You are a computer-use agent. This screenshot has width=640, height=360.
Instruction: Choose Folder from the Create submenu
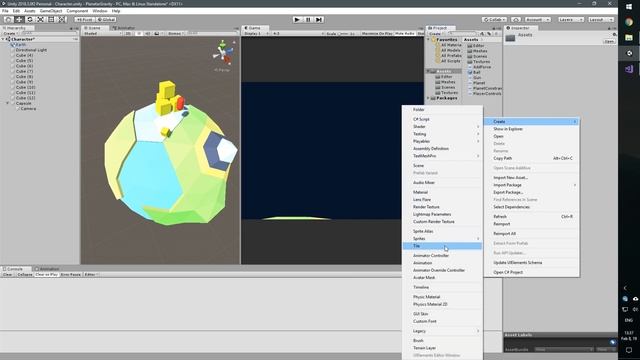click(442, 110)
